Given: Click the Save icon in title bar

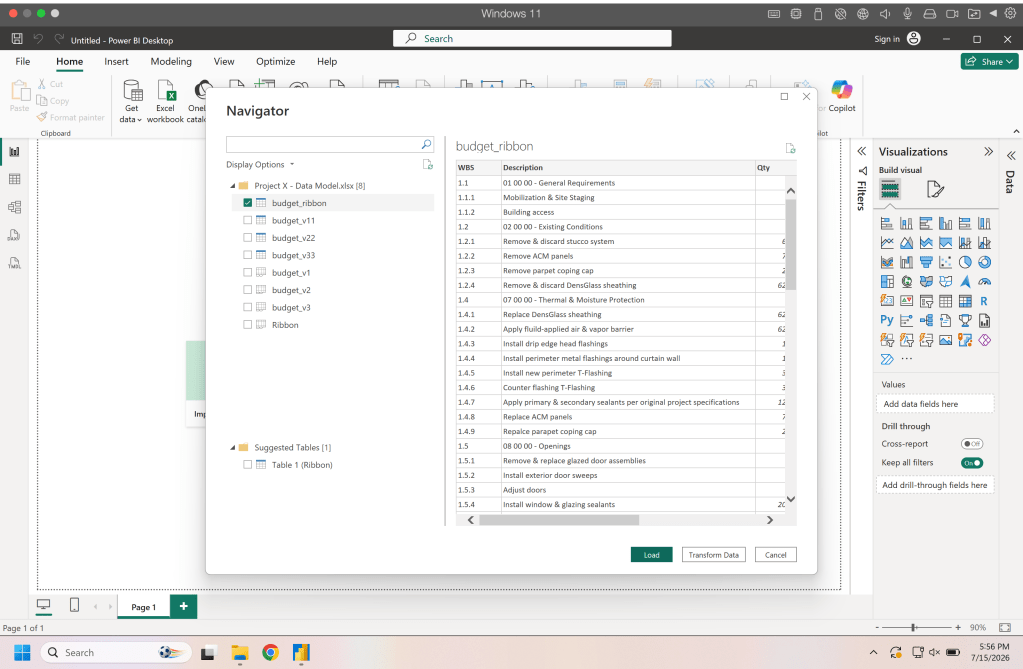Looking at the screenshot, I should click(17, 39).
